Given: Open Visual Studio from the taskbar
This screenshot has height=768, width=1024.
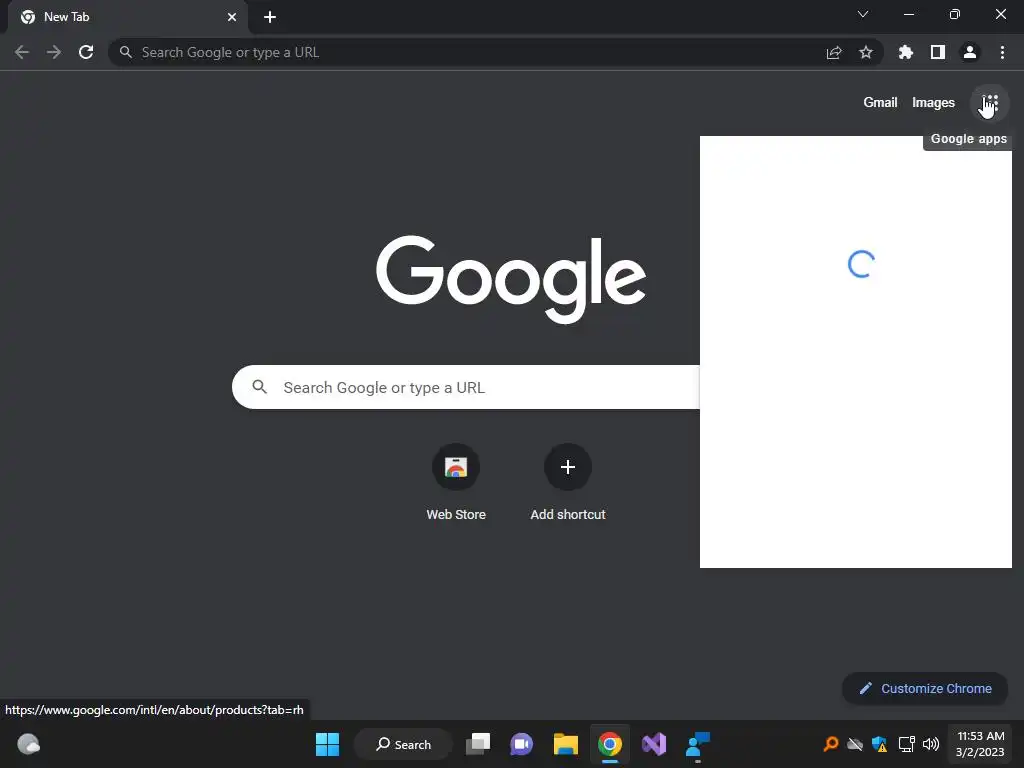Looking at the screenshot, I should coord(654,744).
